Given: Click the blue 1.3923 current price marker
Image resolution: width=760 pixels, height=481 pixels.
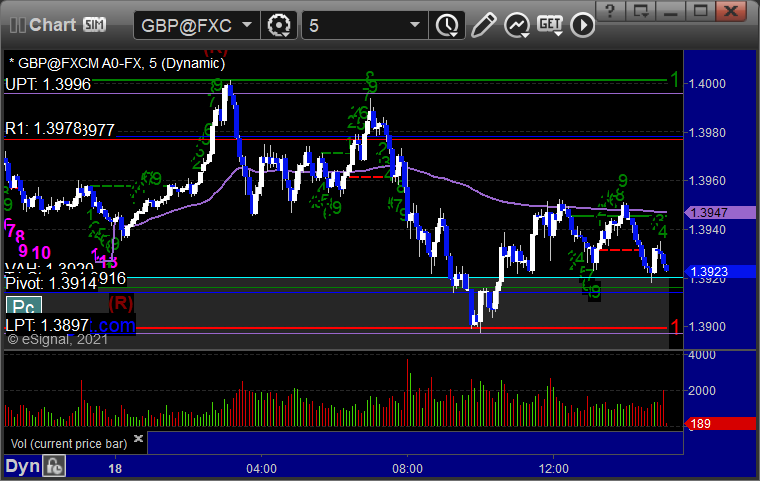Looking at the screenshot, I should click(x=720, y=272).
